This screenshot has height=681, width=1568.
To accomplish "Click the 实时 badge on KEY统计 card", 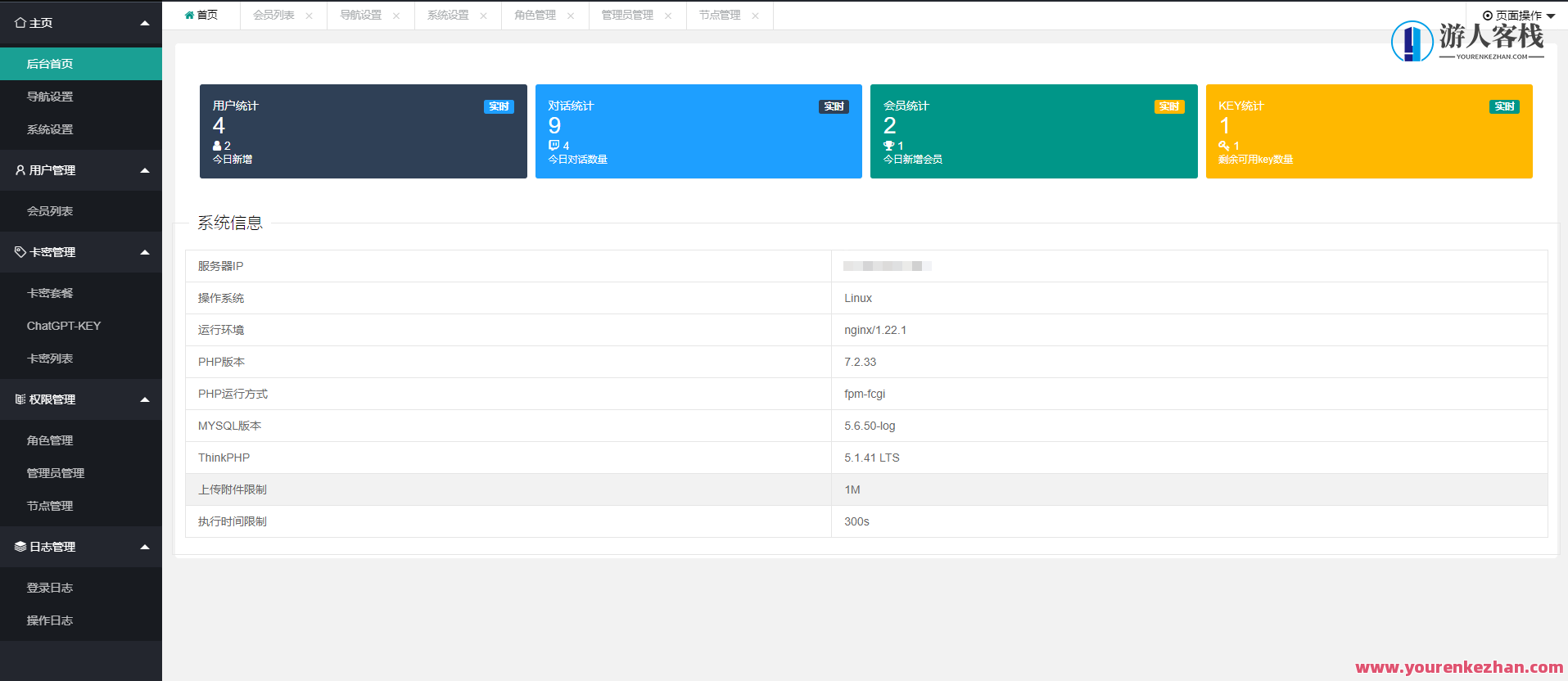I will (1504, 106).
